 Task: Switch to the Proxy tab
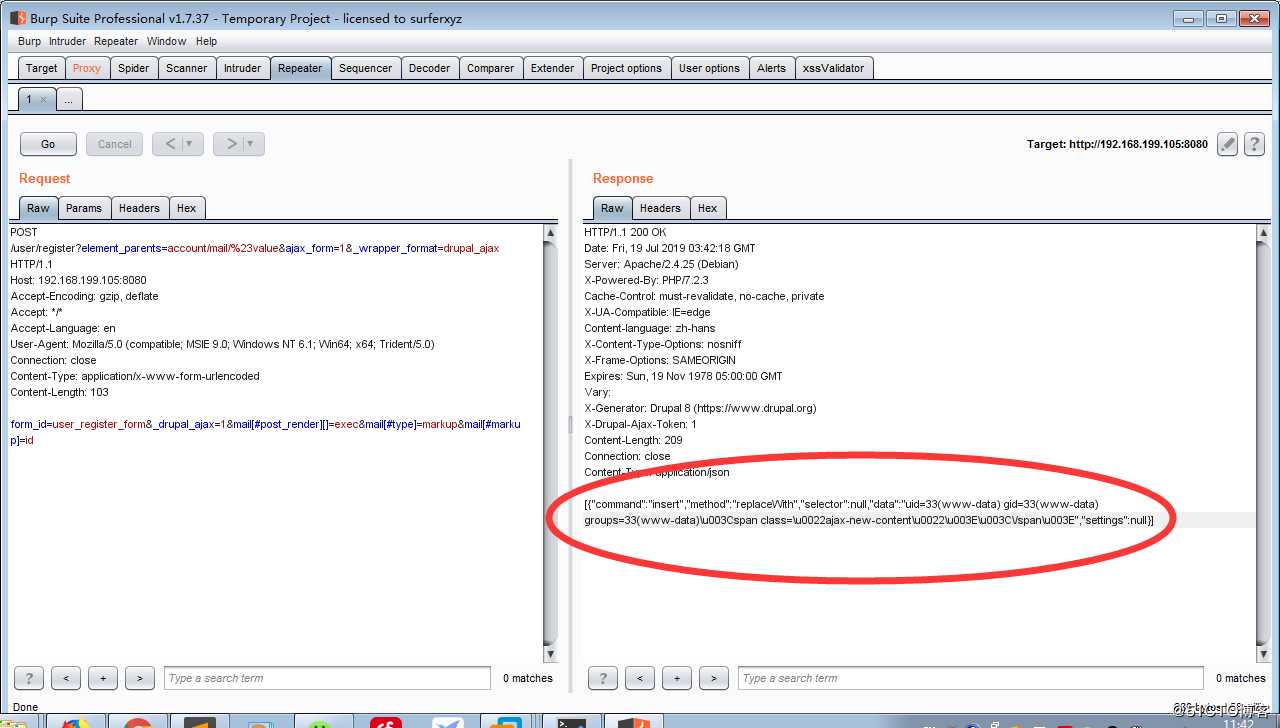click(87, 68)
